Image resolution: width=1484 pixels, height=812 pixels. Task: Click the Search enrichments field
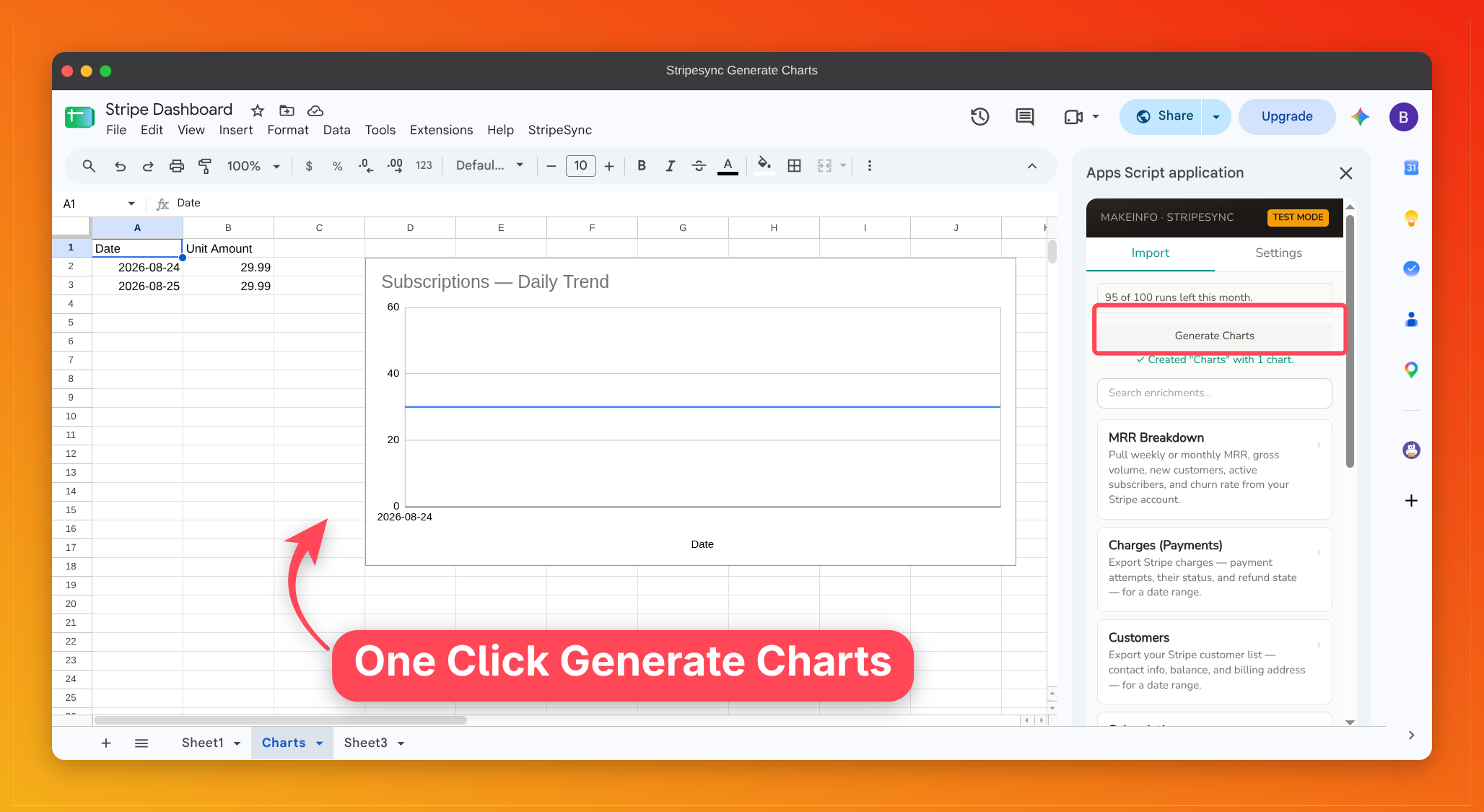pos(1215,393)
